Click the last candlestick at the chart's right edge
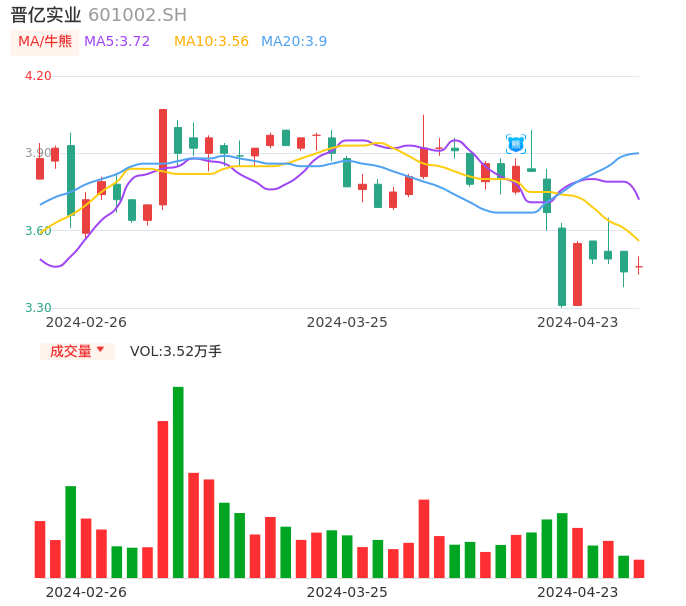The image size is (686, 606). (x=638, y=267)
